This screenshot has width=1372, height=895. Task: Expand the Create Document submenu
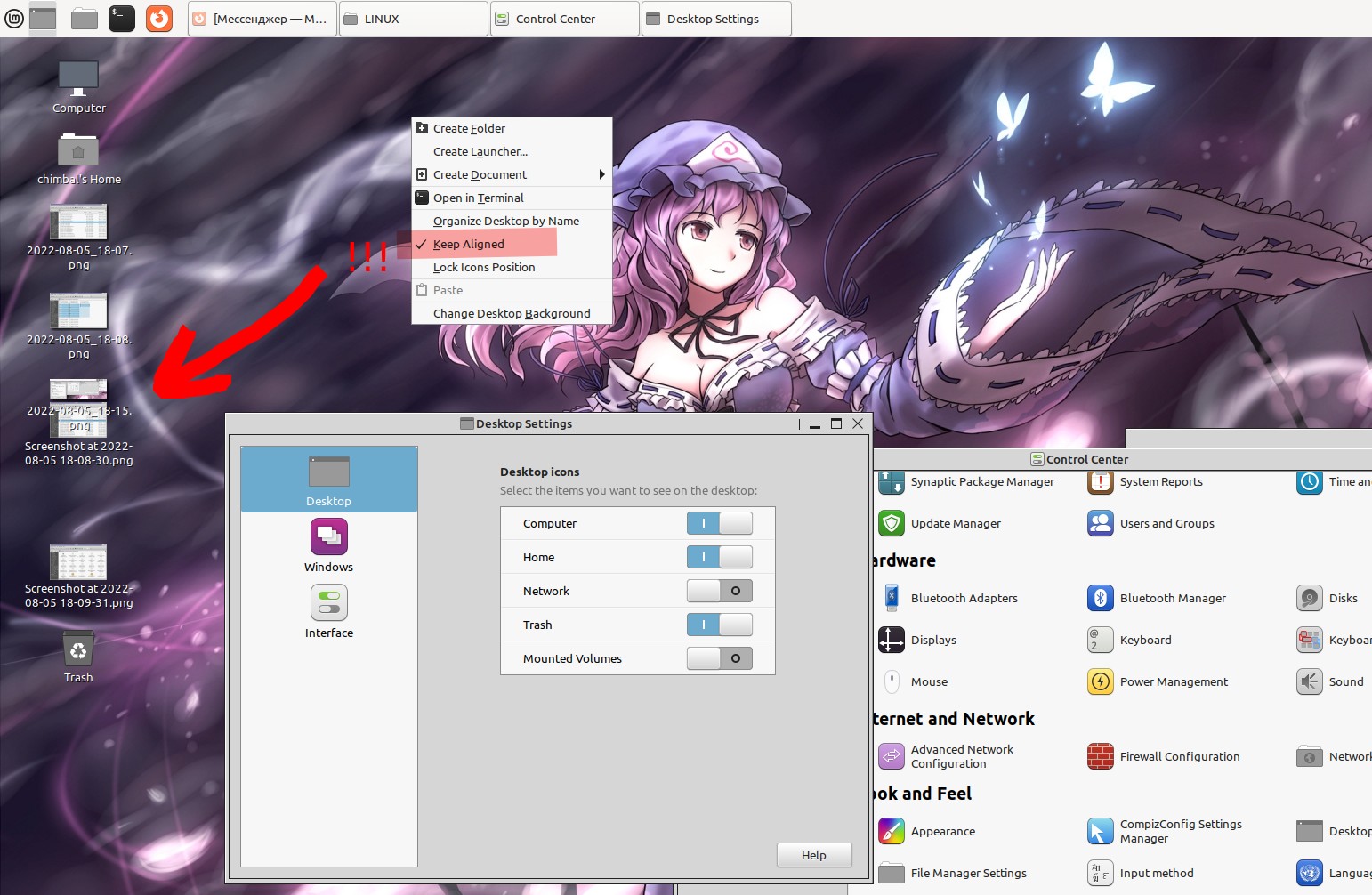point(512,174)
